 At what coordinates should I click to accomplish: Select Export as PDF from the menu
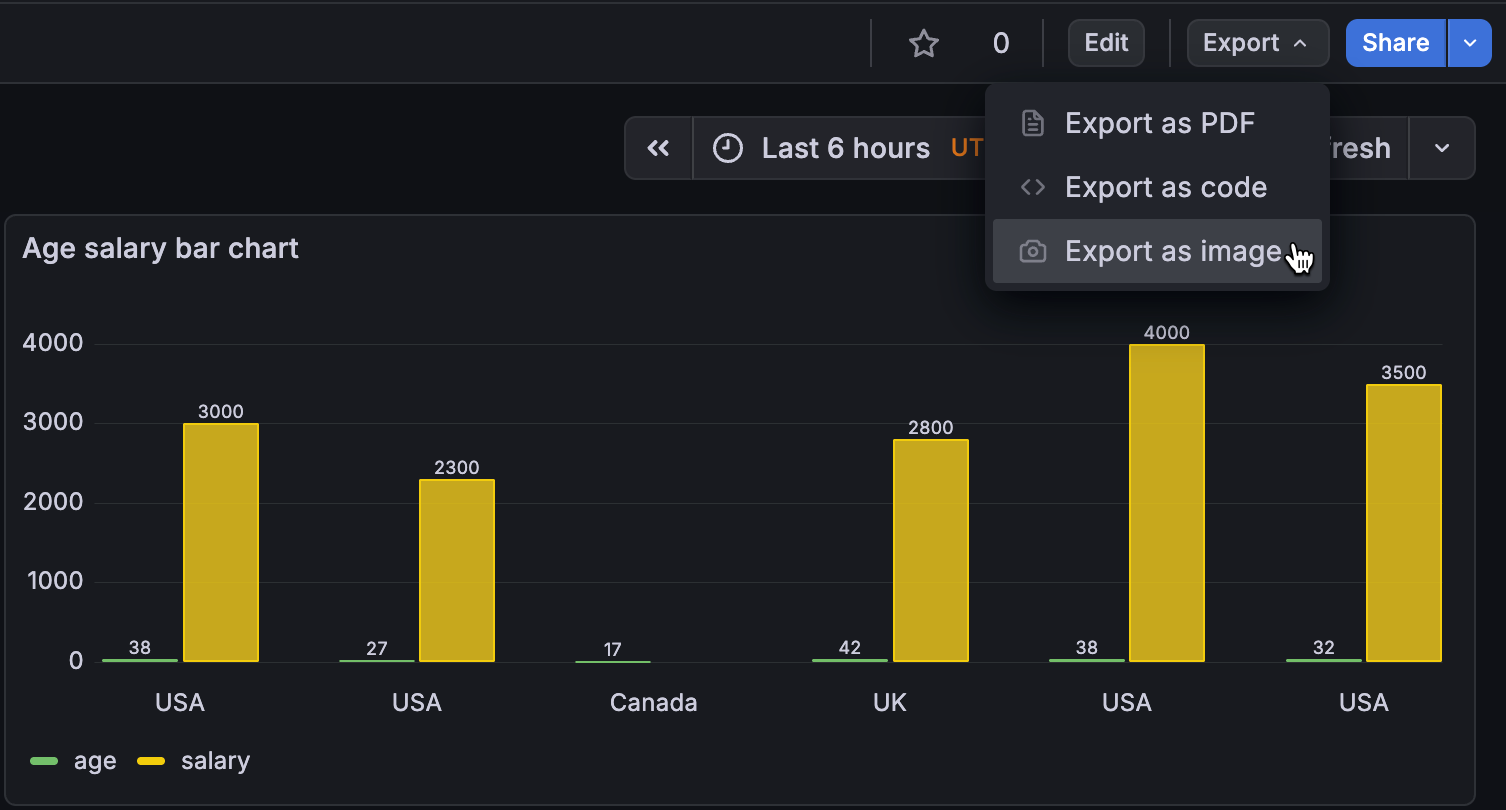[1160, 122]
